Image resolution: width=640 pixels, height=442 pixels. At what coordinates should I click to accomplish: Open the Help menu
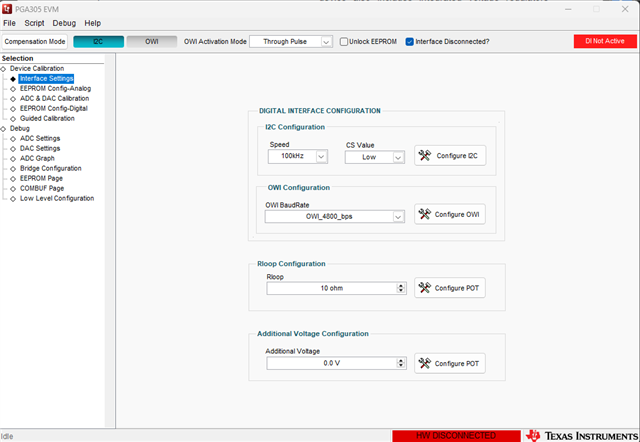[x=93, y=23]
